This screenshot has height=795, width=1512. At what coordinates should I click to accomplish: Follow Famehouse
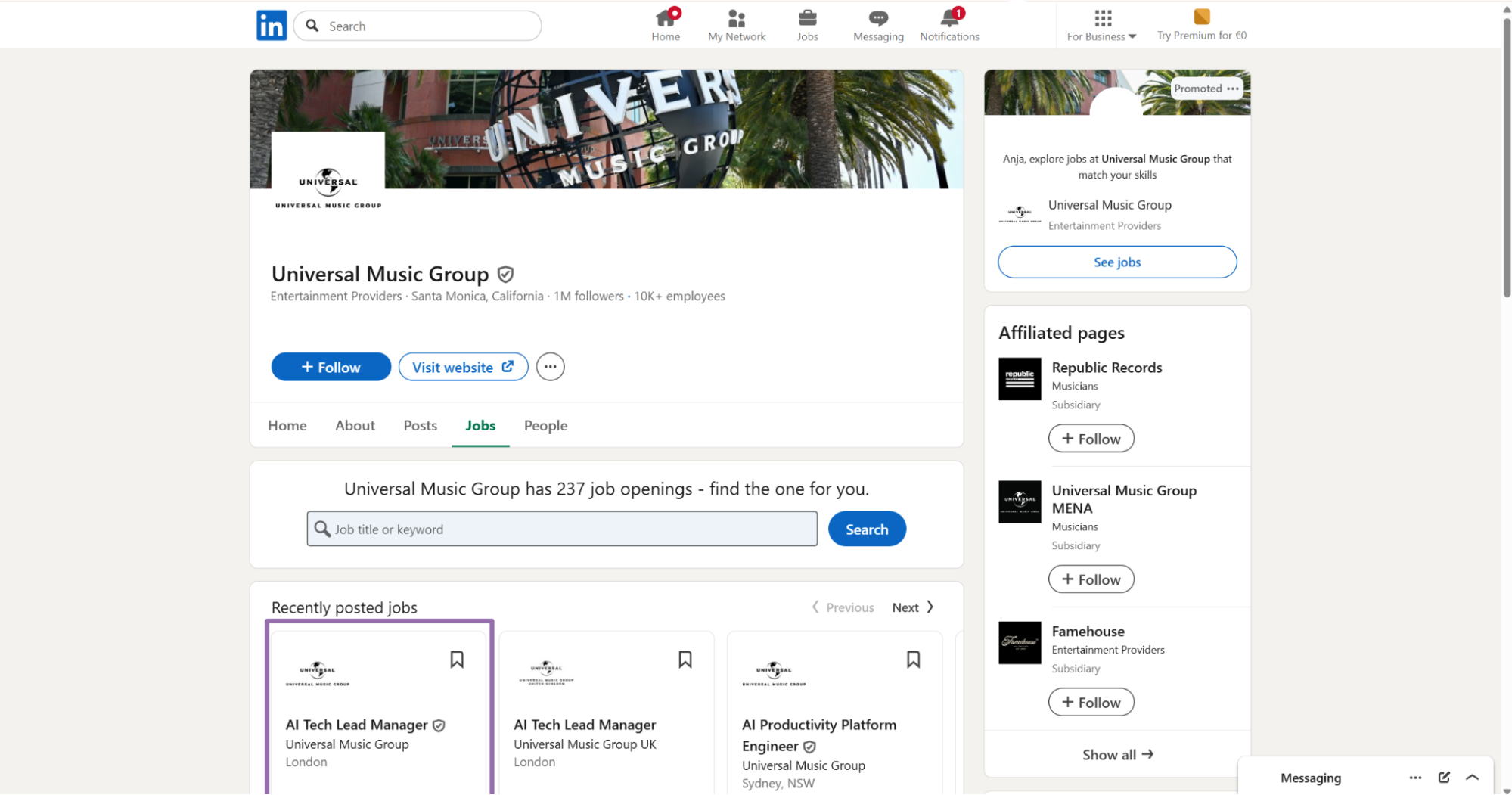pos(1091,703)
